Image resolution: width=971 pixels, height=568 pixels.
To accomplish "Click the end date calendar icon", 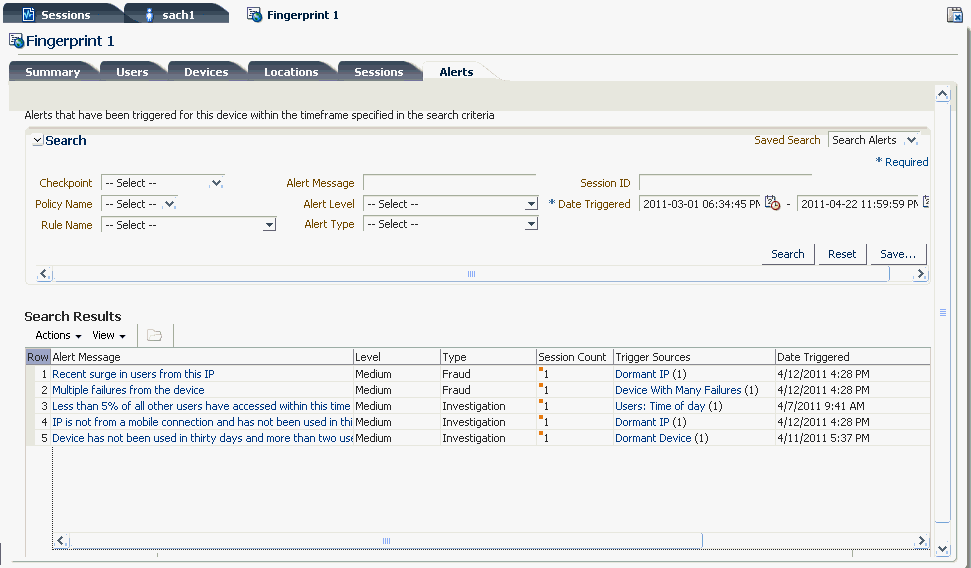I will pyautogui.click(x=926, y=202).
